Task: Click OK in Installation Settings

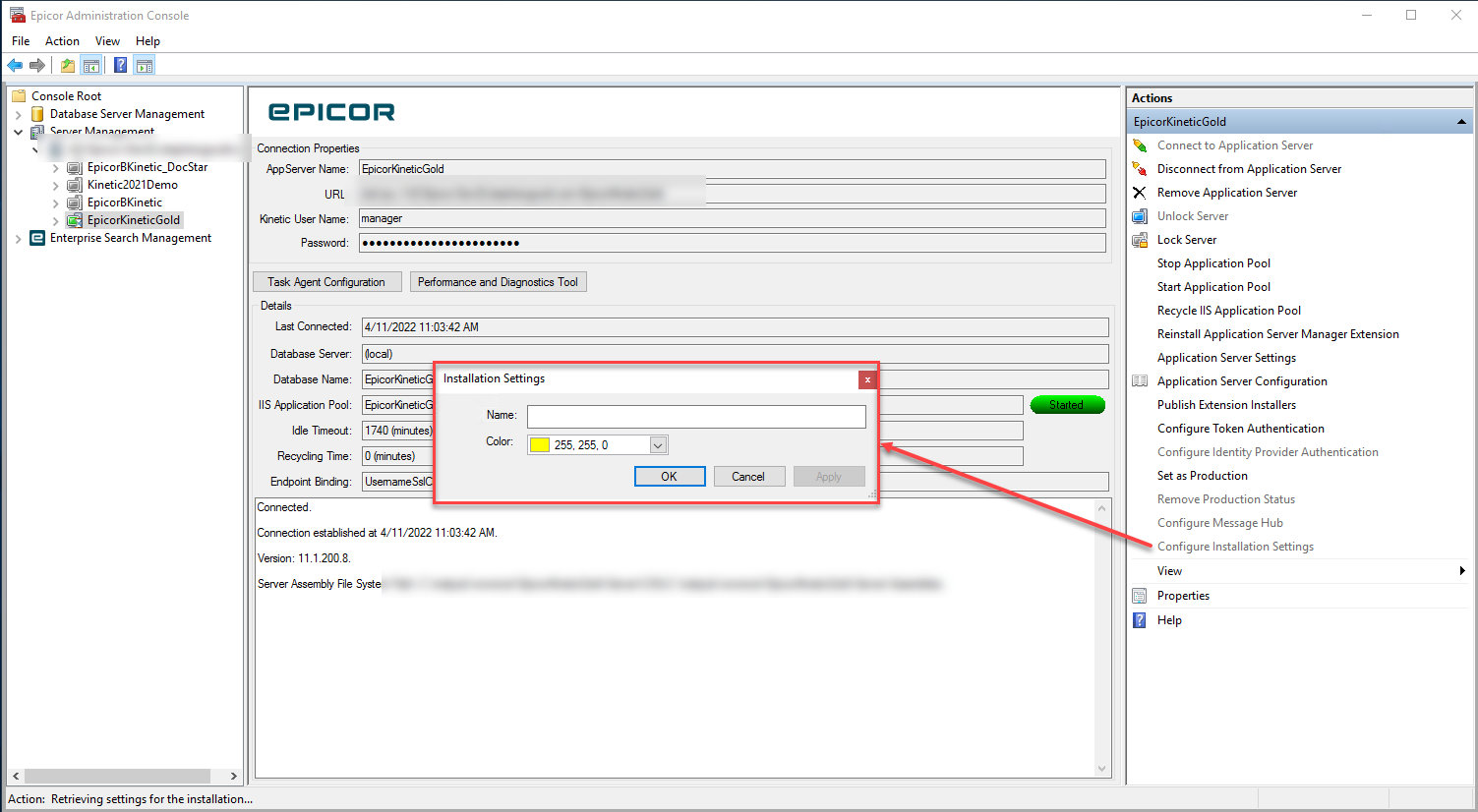Action: click(670, 477)
